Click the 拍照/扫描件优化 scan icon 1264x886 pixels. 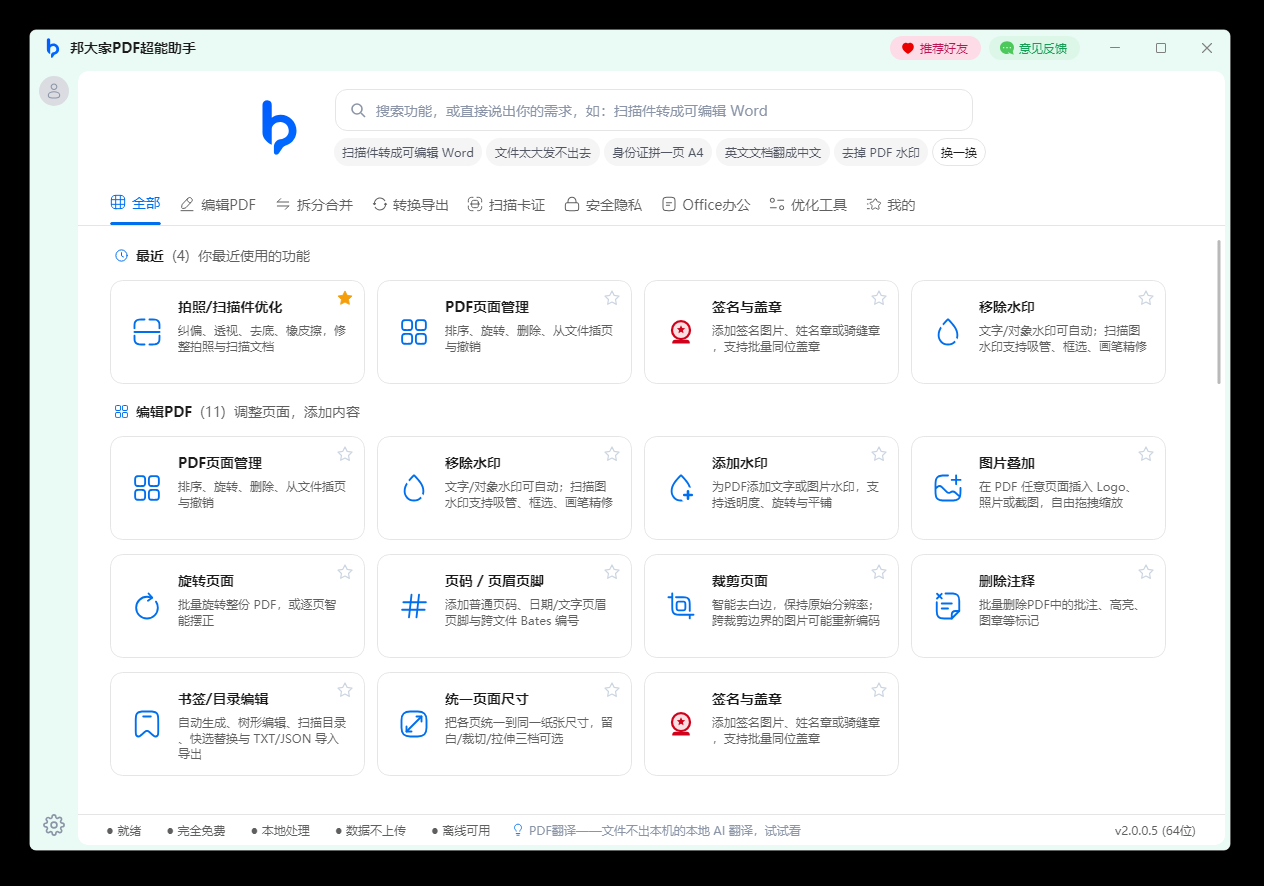click(147, 332)
